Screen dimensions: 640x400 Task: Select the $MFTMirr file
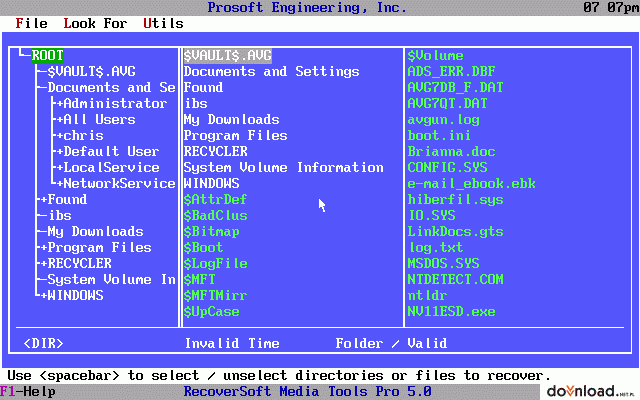click(x=216, y=296)
